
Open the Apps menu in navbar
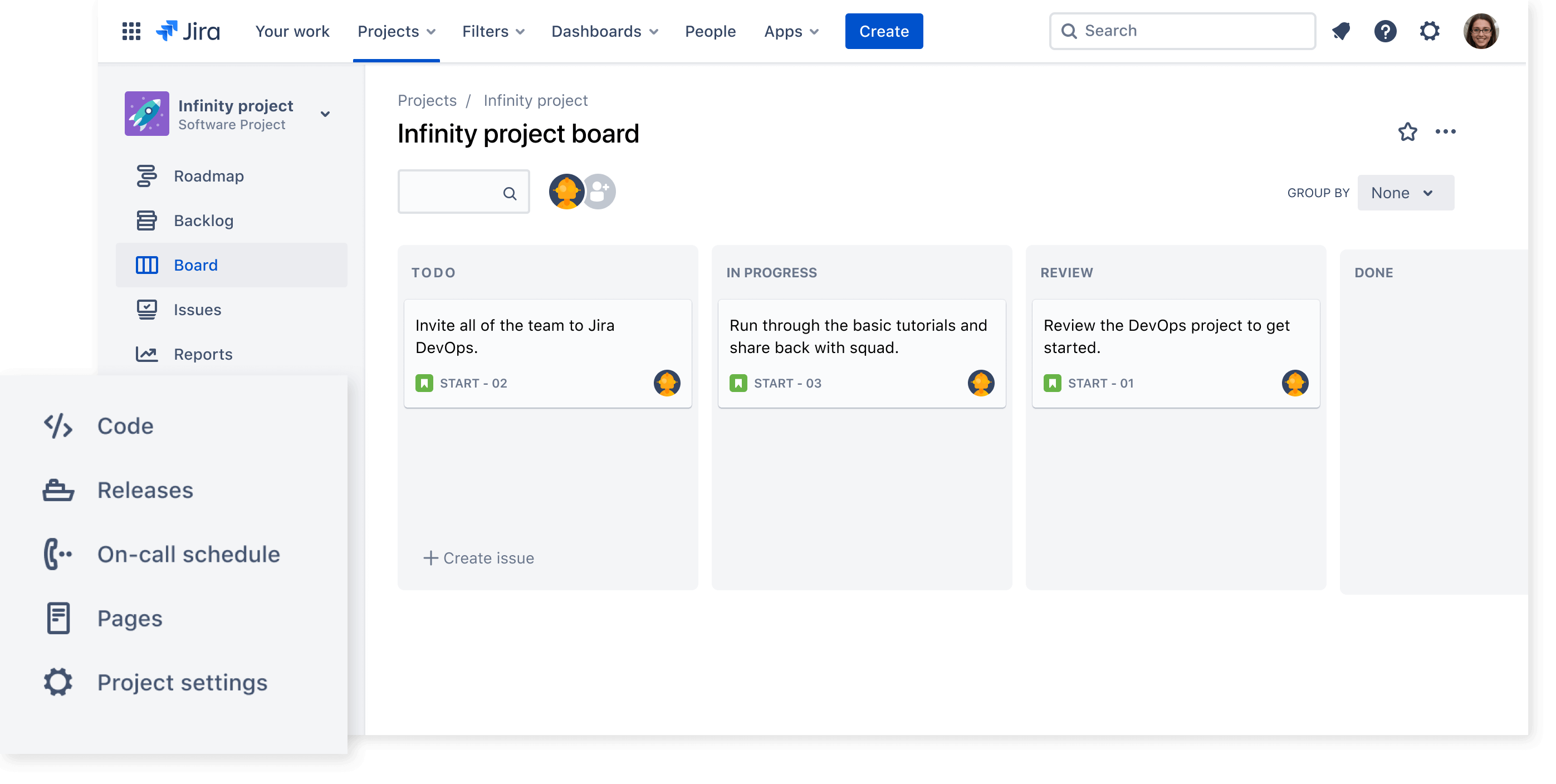tap(790, 30)
